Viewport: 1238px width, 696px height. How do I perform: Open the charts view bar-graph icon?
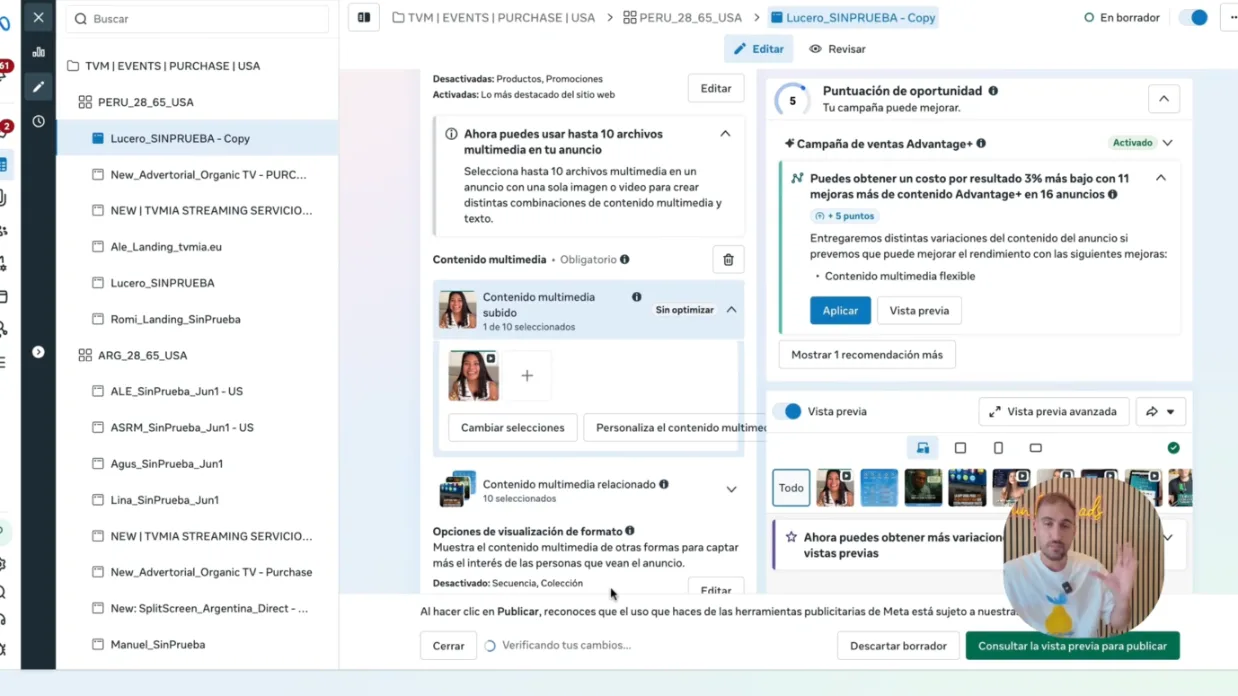(38, 52)
